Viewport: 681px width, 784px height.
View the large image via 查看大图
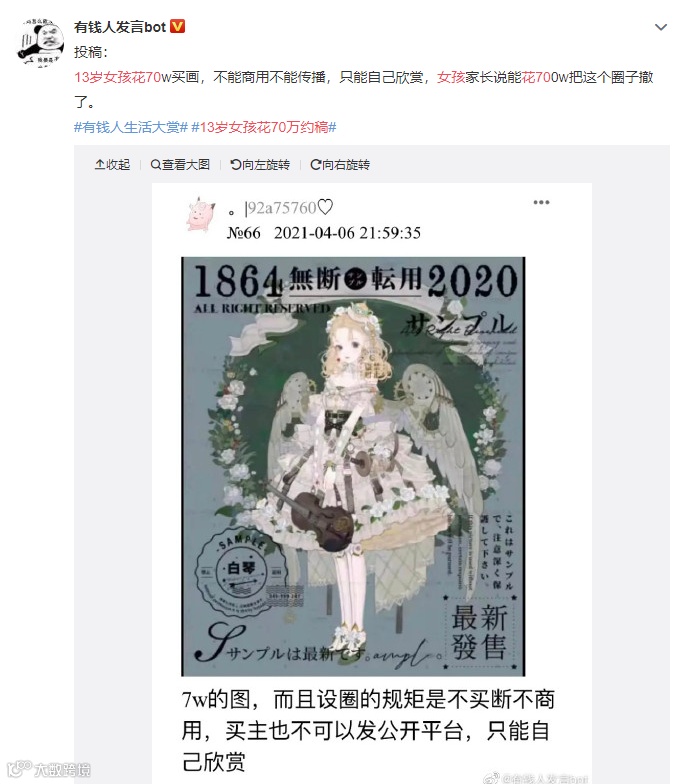[x=180, y=164]
